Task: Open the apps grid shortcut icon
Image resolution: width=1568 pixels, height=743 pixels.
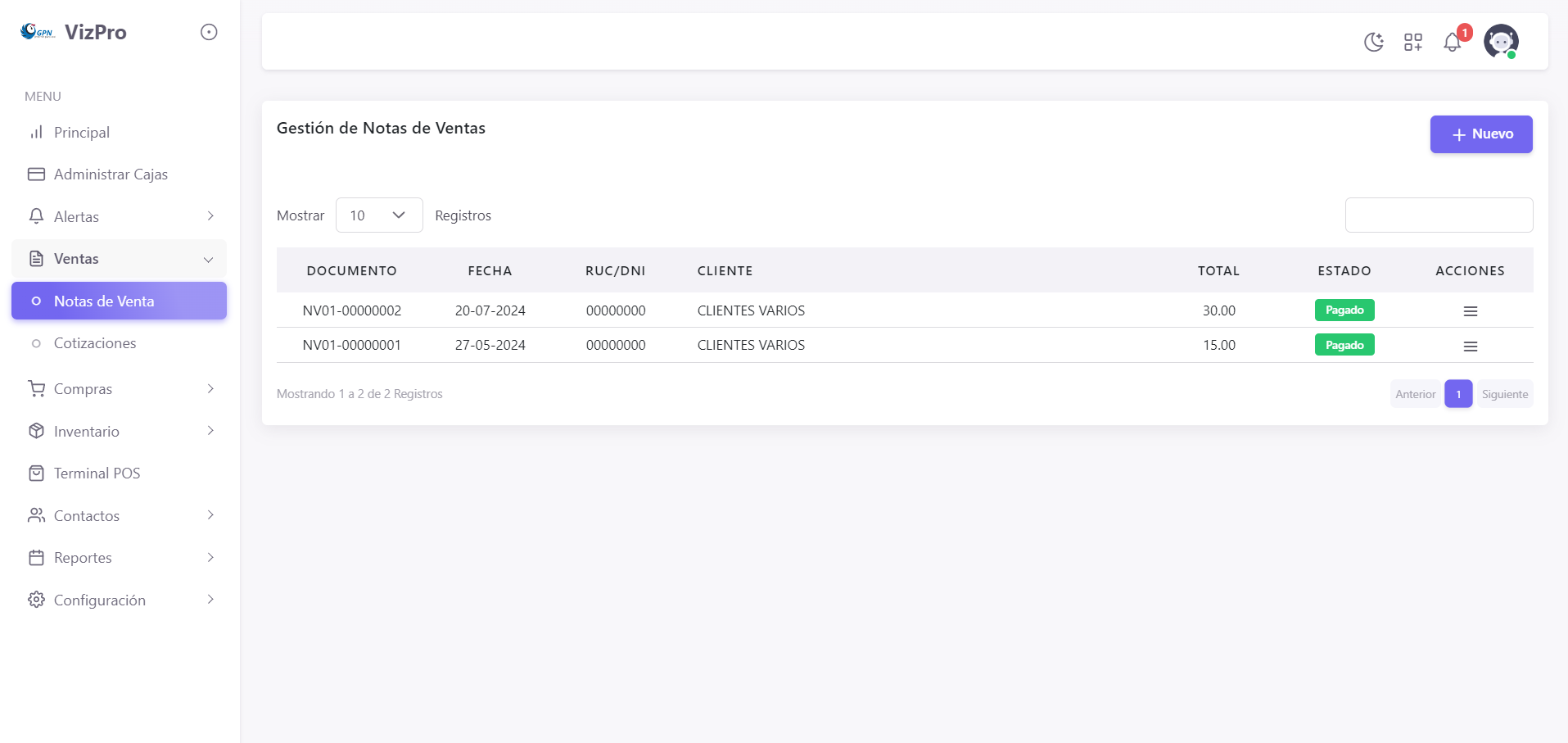Action: coord(1412,42)
